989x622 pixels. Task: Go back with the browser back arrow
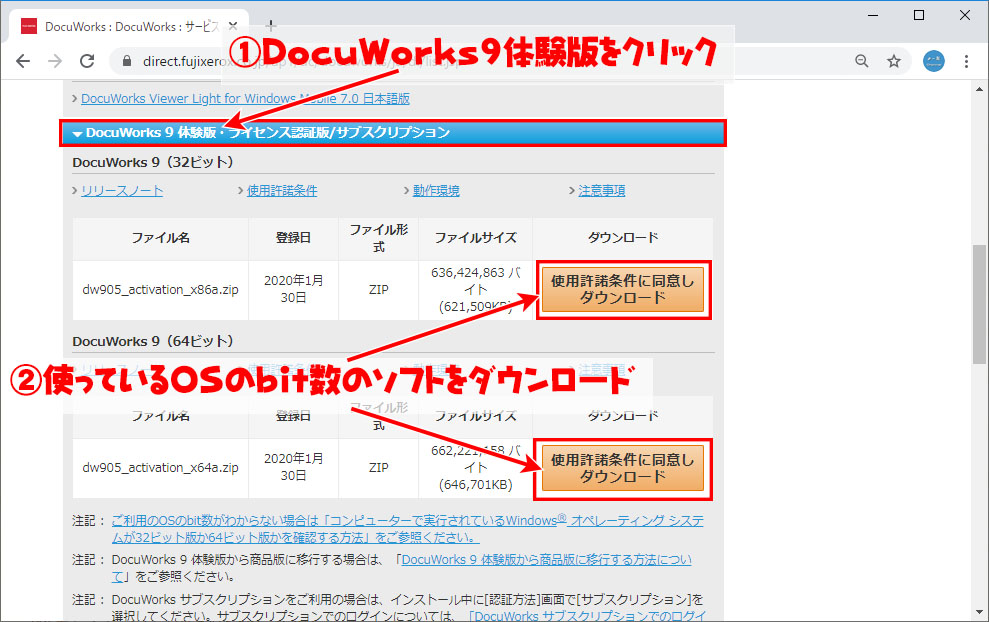[23, 61]
